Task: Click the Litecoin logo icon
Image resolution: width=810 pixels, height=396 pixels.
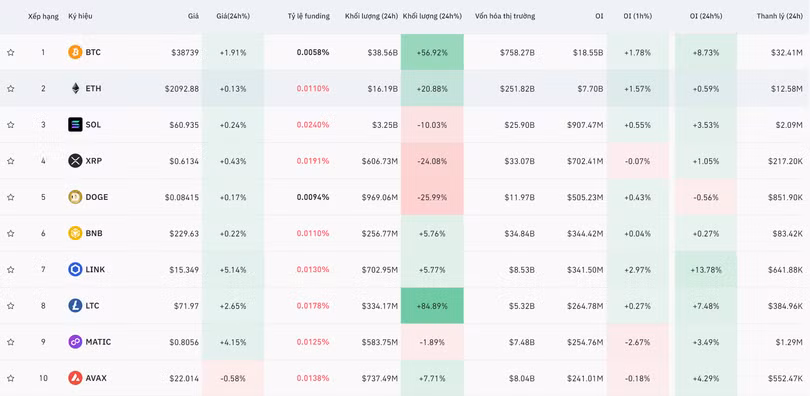Action: pyautogui.click(x=75, y=306)
